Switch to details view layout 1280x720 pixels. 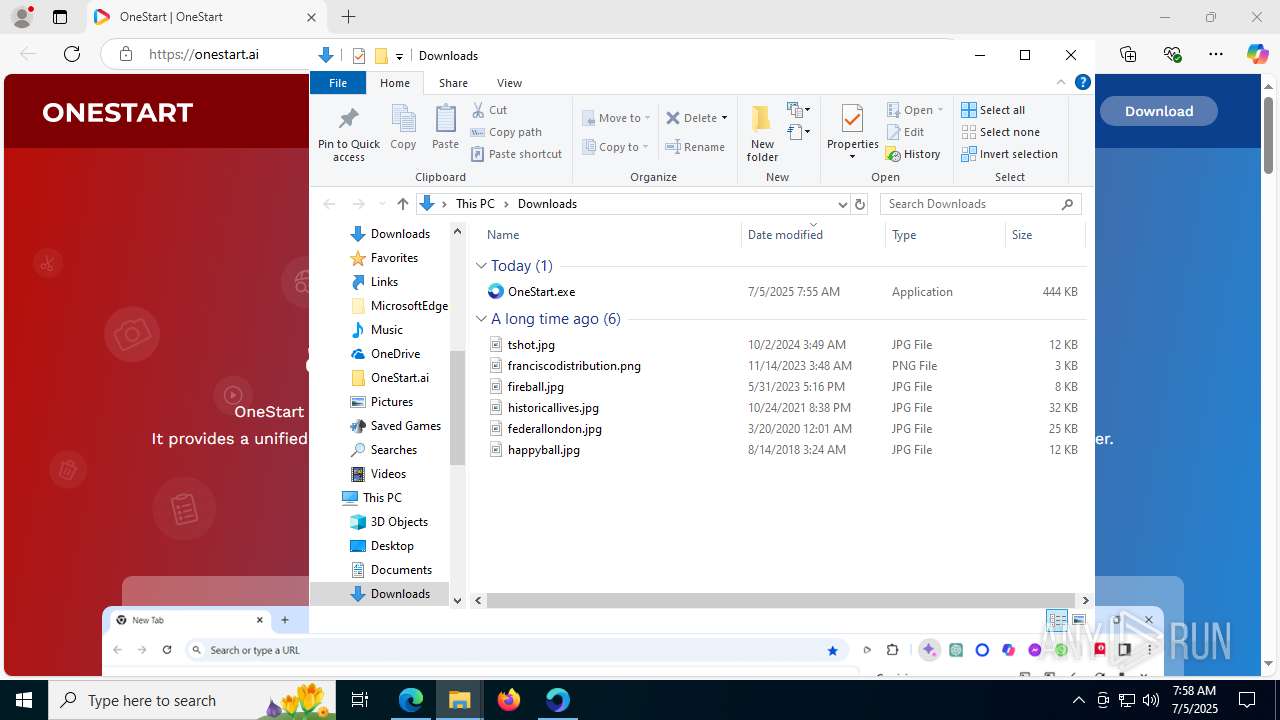click(1057, 620)
